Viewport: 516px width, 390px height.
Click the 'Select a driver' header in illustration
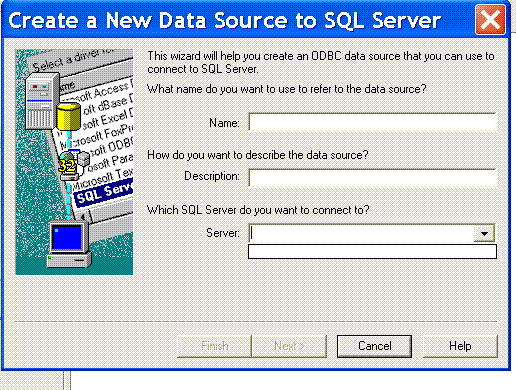[x=72, y=59]
